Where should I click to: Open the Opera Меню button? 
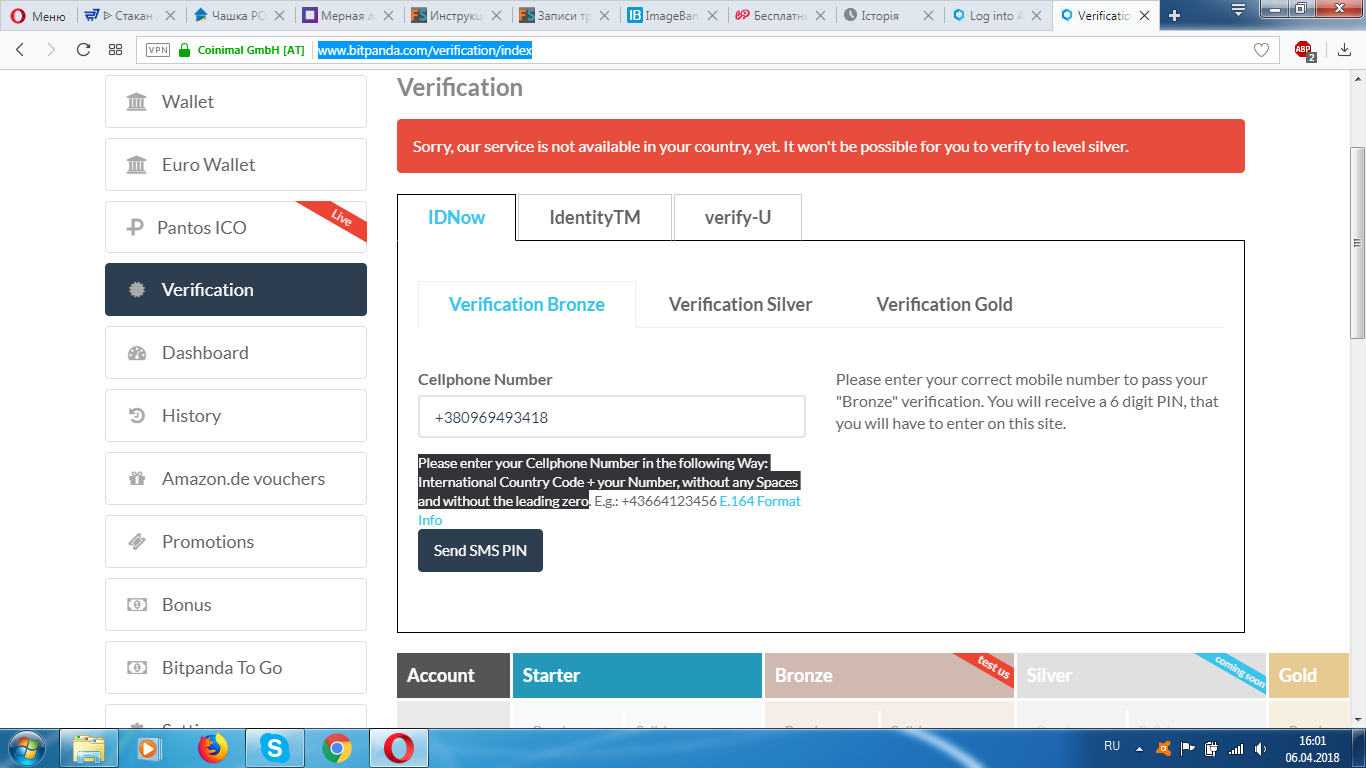click(38, 16)
